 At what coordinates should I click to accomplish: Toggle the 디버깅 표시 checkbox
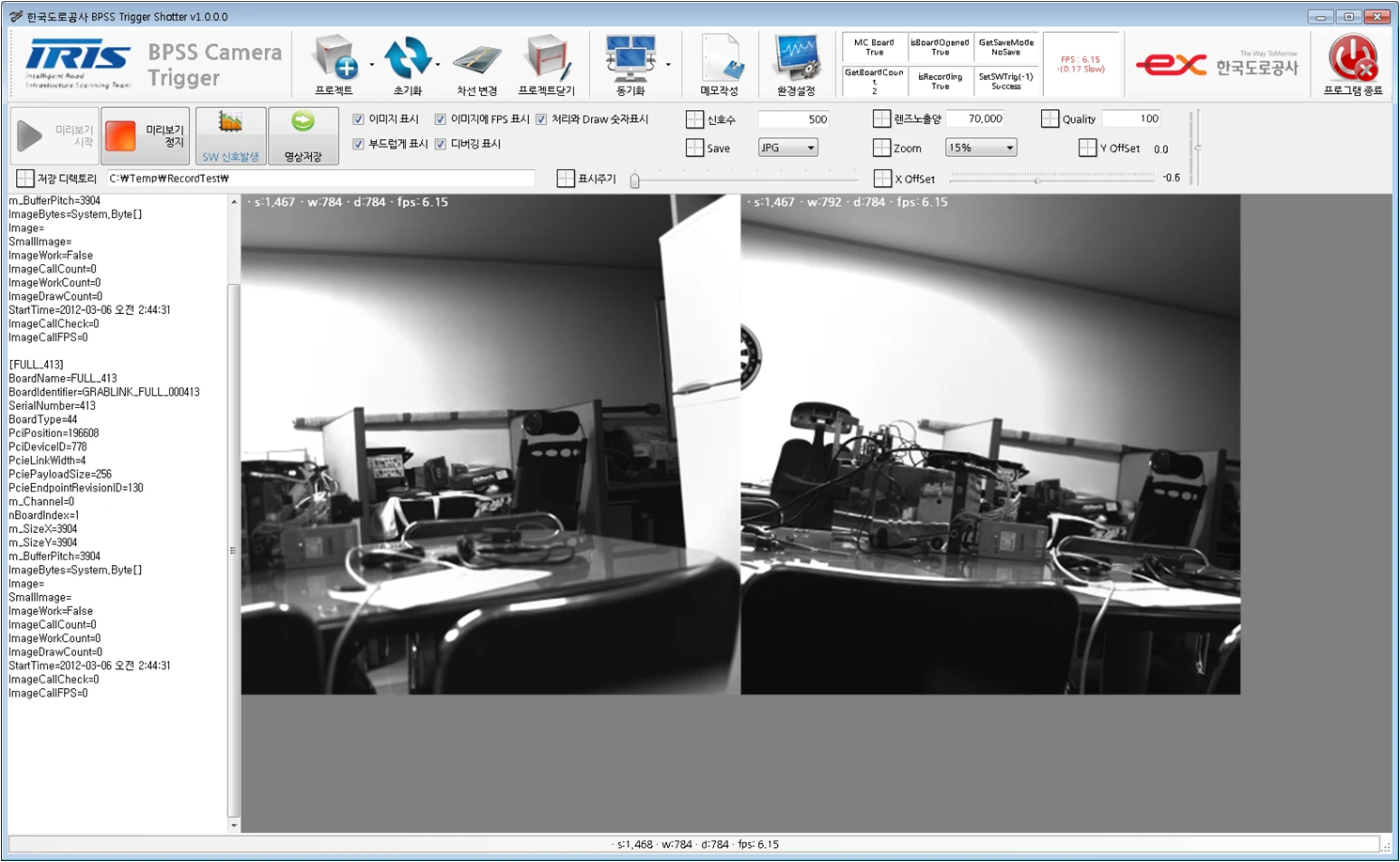(x=440, y=144)
